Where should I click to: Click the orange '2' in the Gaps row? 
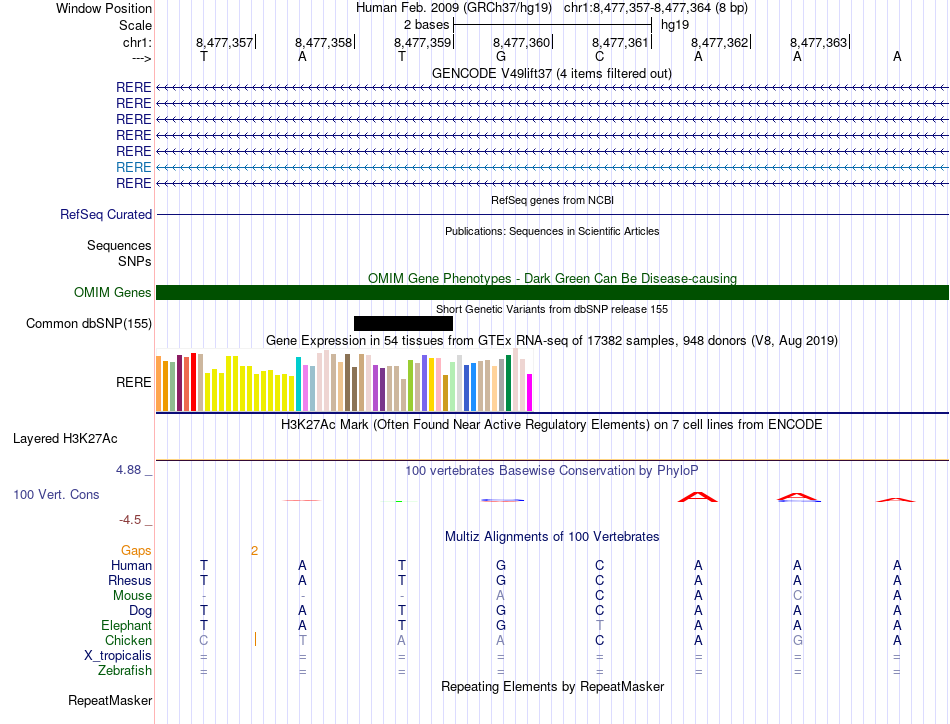(x=254, y=550)
